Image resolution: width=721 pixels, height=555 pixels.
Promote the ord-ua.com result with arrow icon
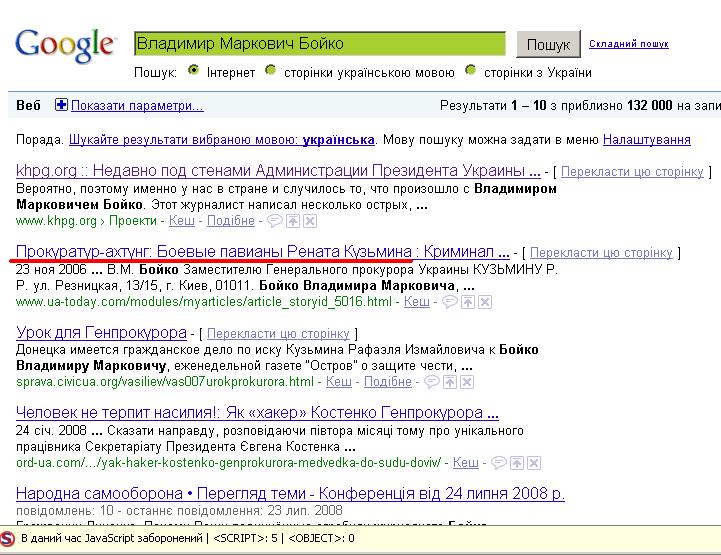(x=517, y=463)
